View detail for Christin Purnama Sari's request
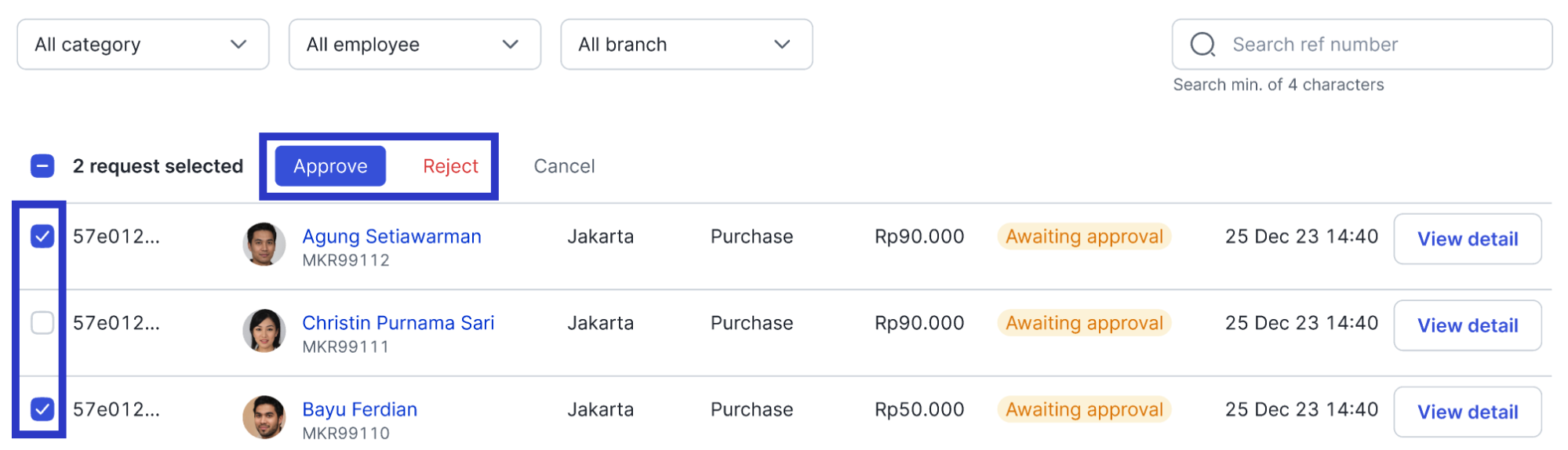Image resolution: width=1568 pixels, height=450 pixels. pyautogui.click(x=1468, y=325)
